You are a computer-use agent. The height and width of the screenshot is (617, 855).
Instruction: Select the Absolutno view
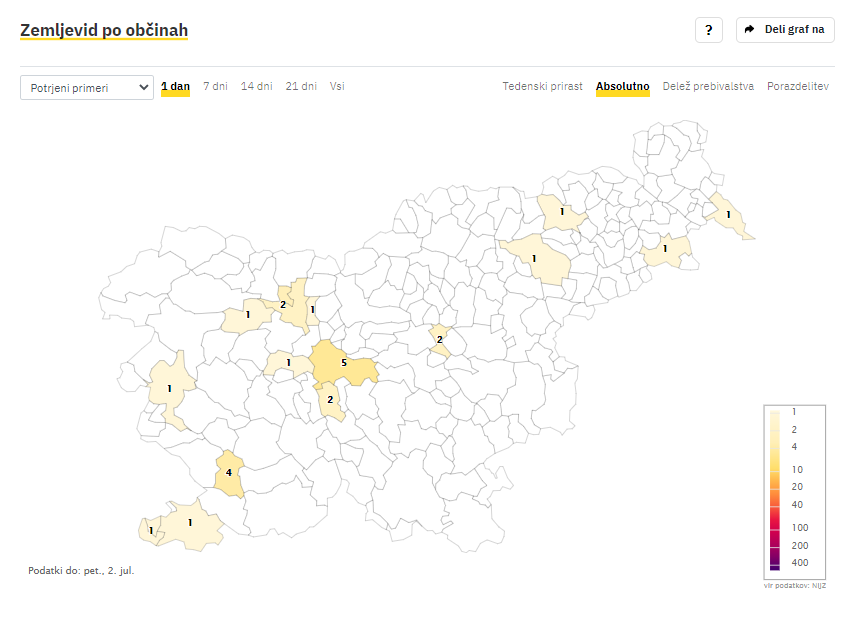click(622, 87)
